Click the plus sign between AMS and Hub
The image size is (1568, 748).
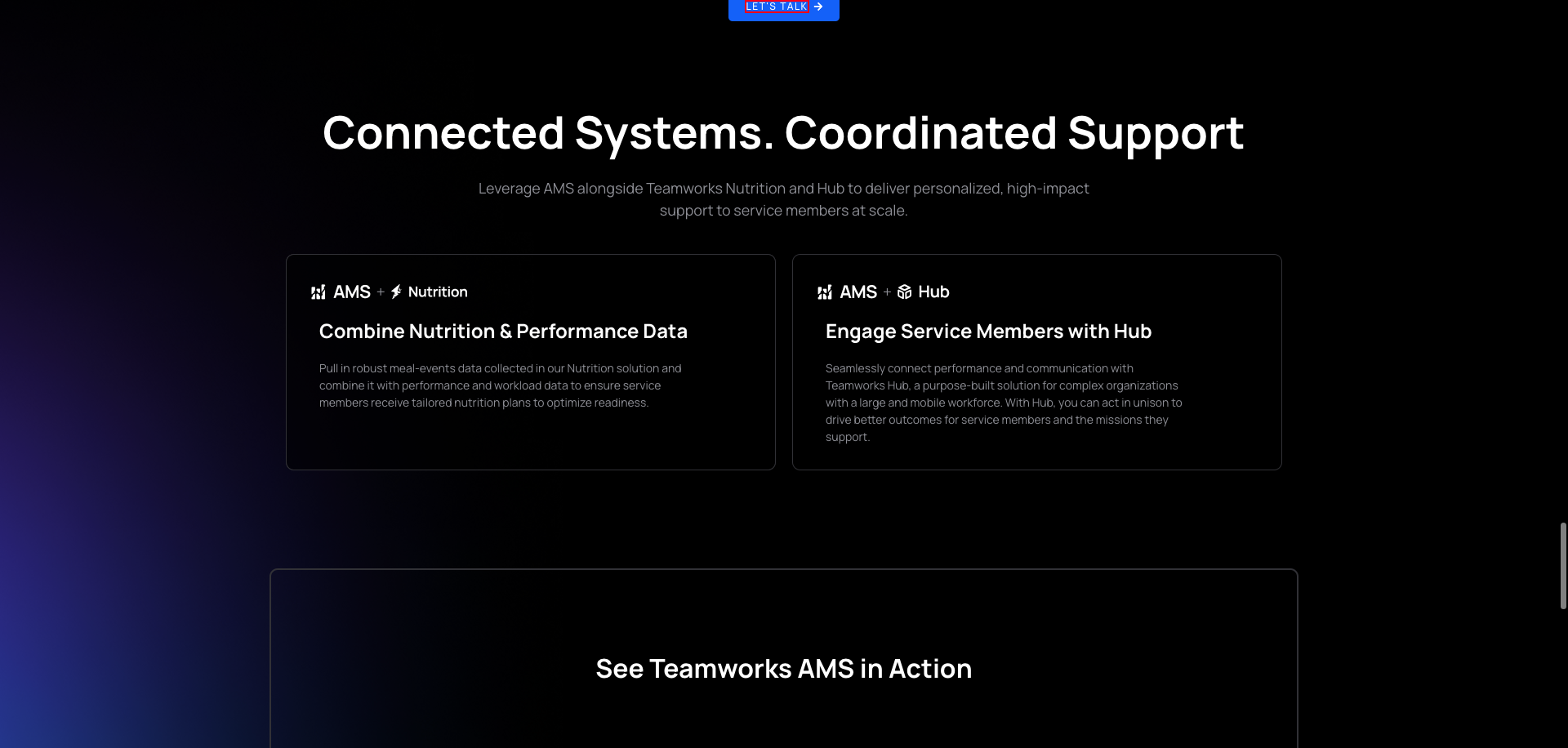tap(887, 292)
